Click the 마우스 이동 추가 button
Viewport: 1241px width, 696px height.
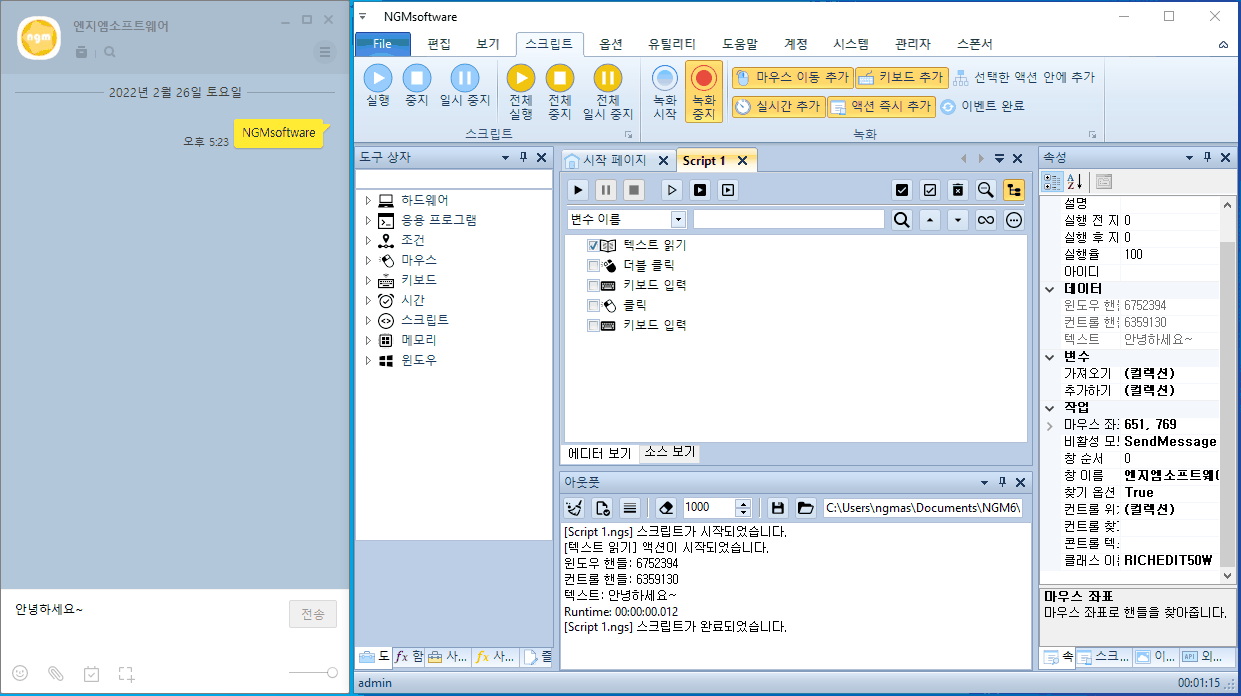pyautogui.click(x=792, y=77)
